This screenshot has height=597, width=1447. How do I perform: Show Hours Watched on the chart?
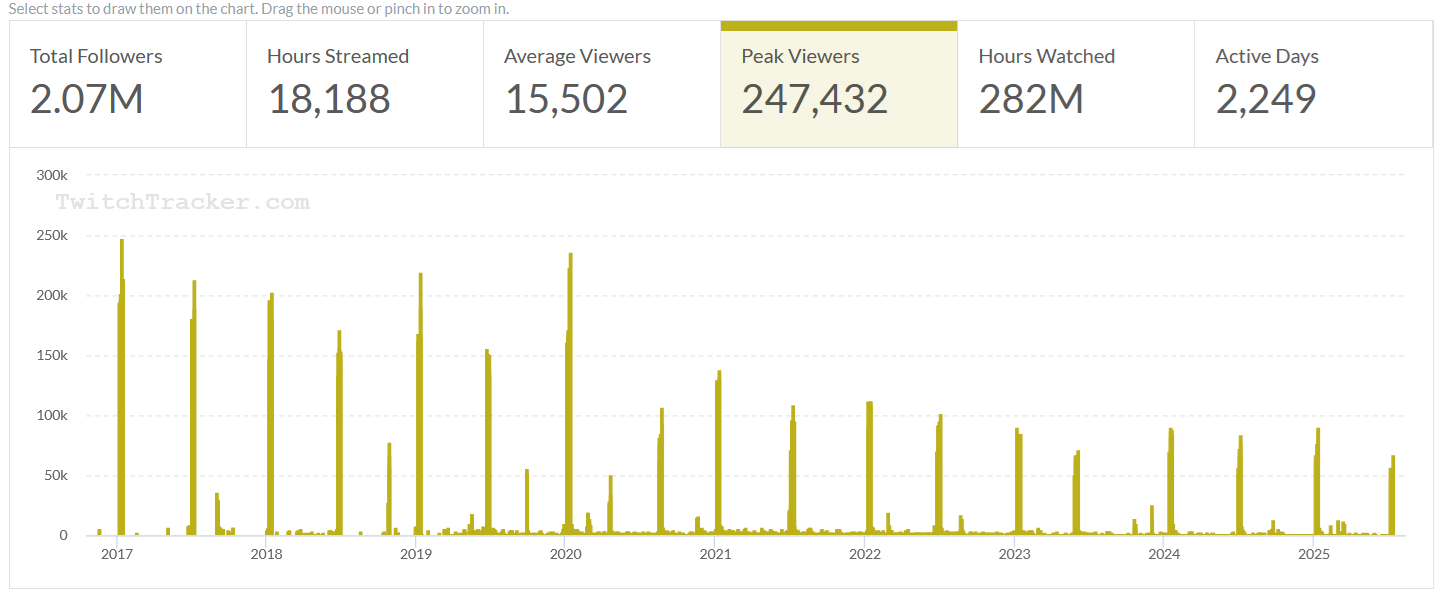(x=1076, y=84)
